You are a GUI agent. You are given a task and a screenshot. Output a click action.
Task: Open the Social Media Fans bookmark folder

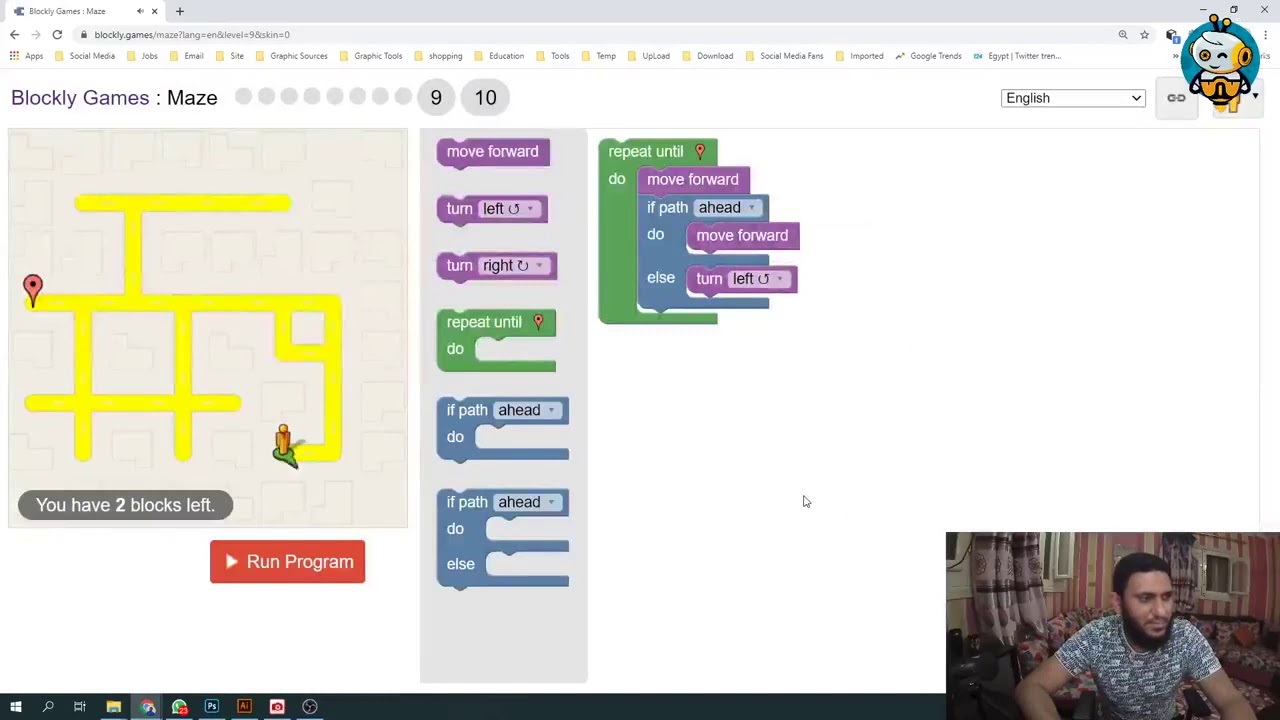pyautogui.click(x=784, y=56)
